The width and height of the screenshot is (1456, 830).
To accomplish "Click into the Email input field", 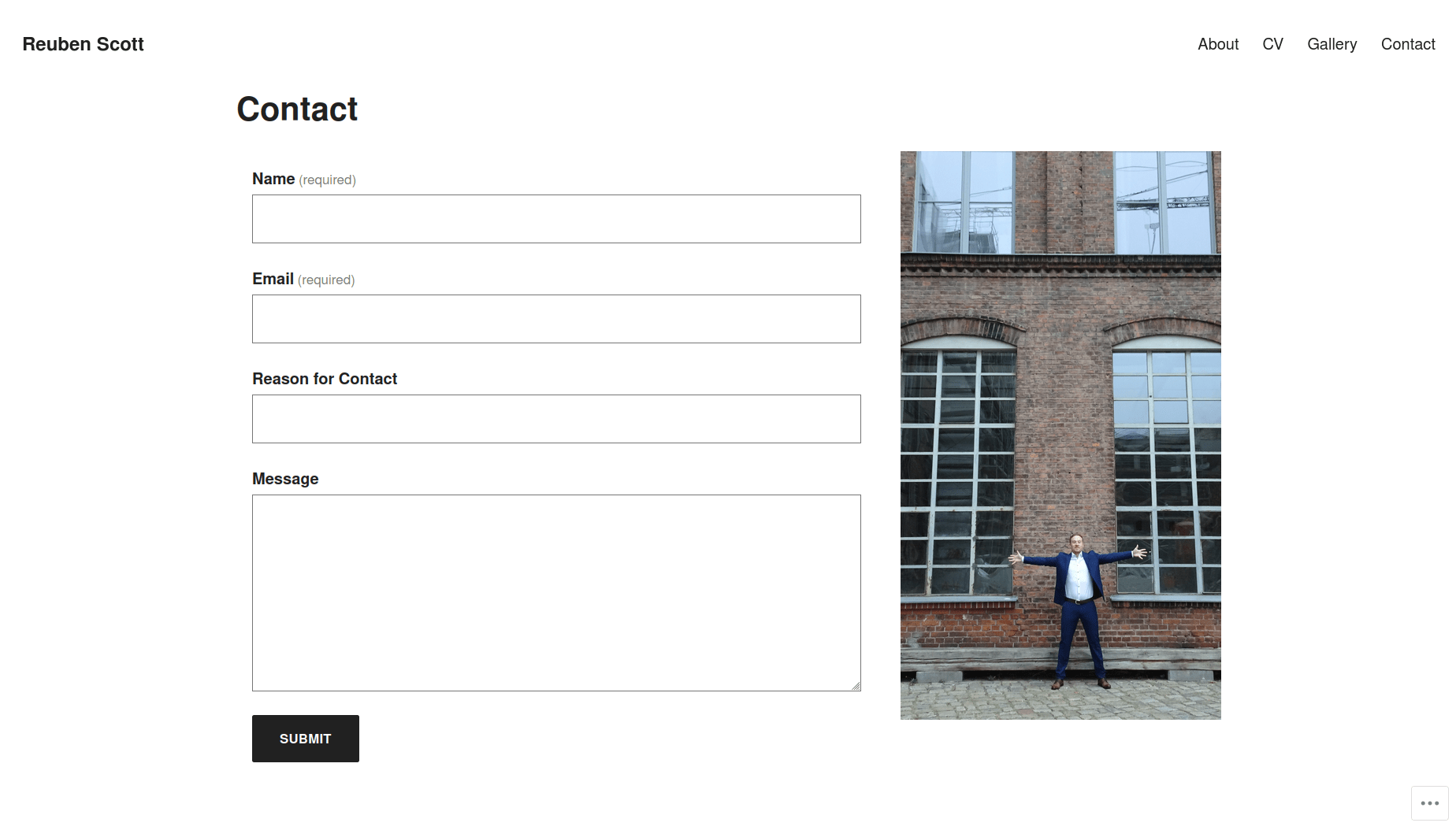I will 556,319.
